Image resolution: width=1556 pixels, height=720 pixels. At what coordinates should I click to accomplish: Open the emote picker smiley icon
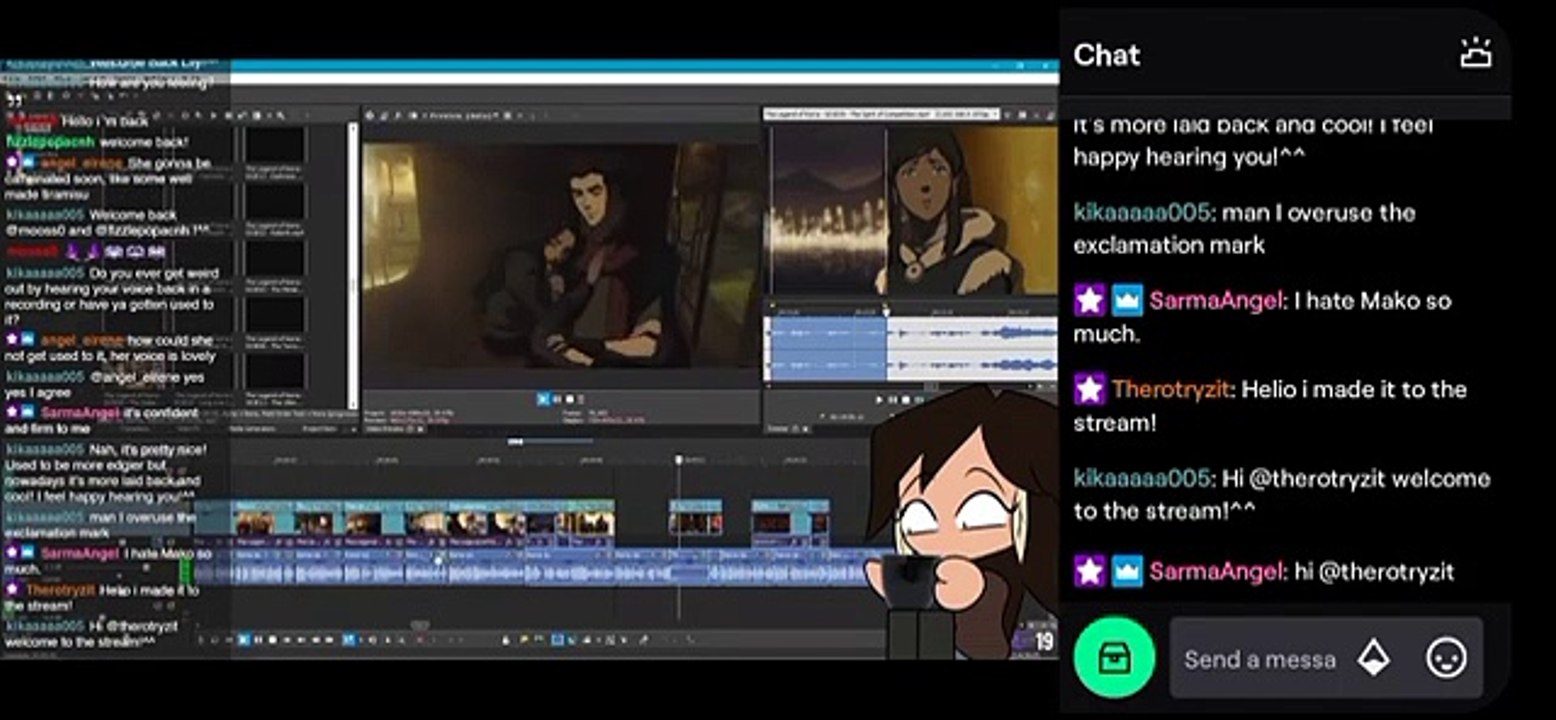[1446, 658]
